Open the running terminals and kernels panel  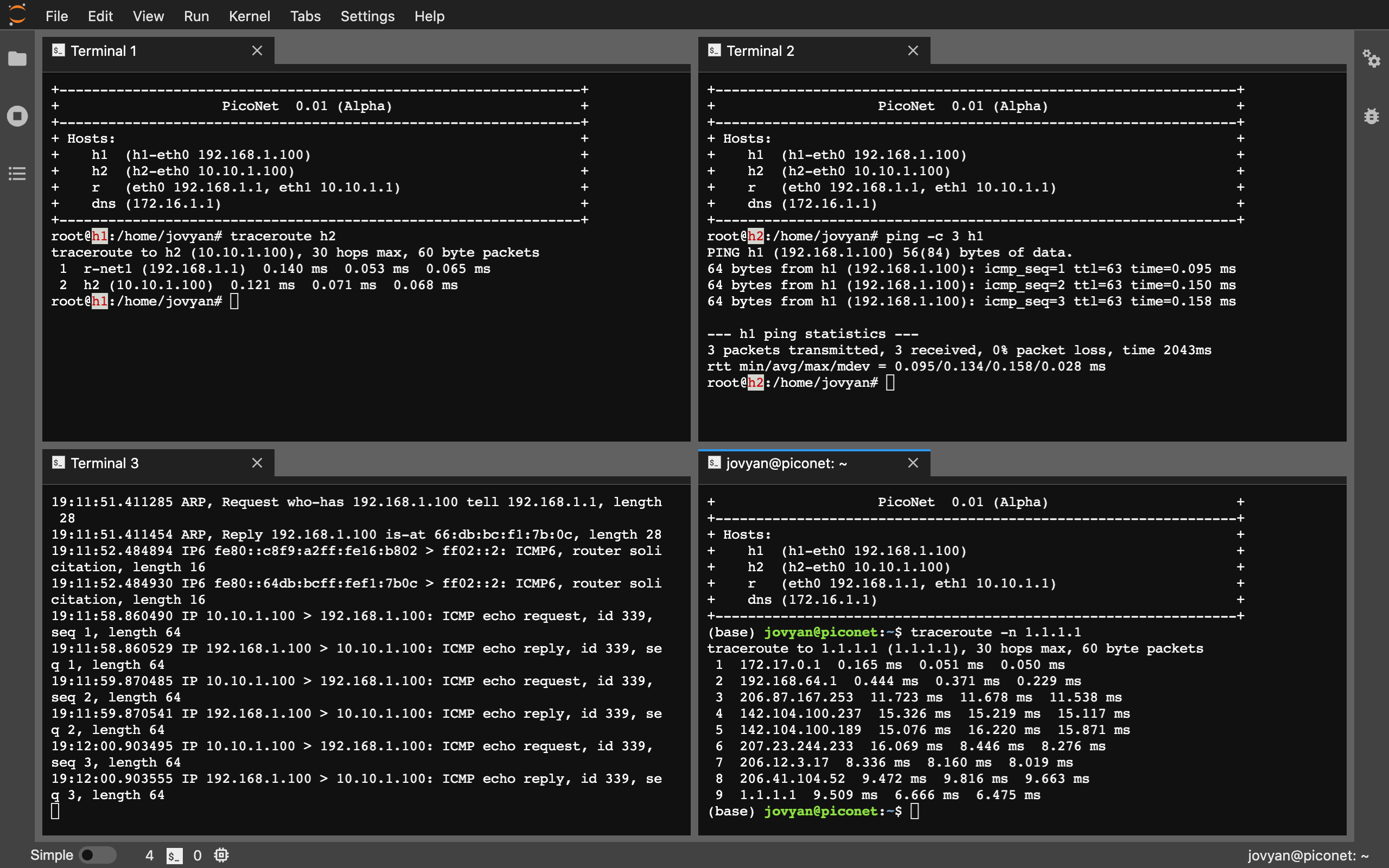click(17, 116)
